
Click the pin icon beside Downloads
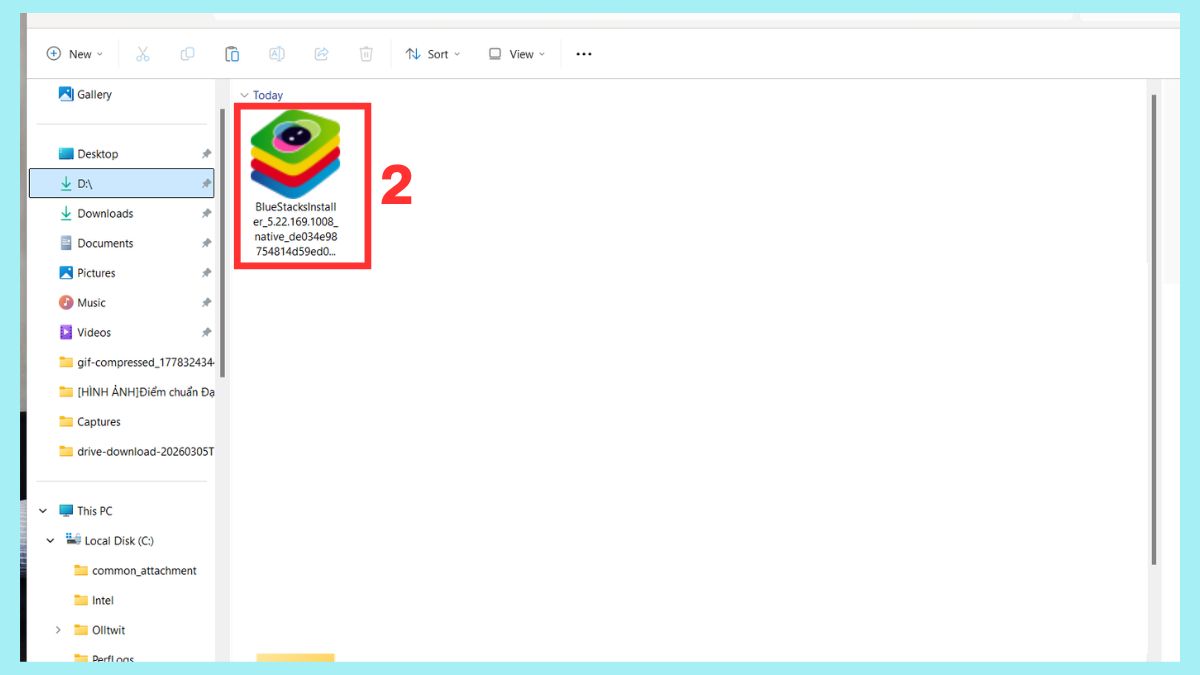coord(206,213)
